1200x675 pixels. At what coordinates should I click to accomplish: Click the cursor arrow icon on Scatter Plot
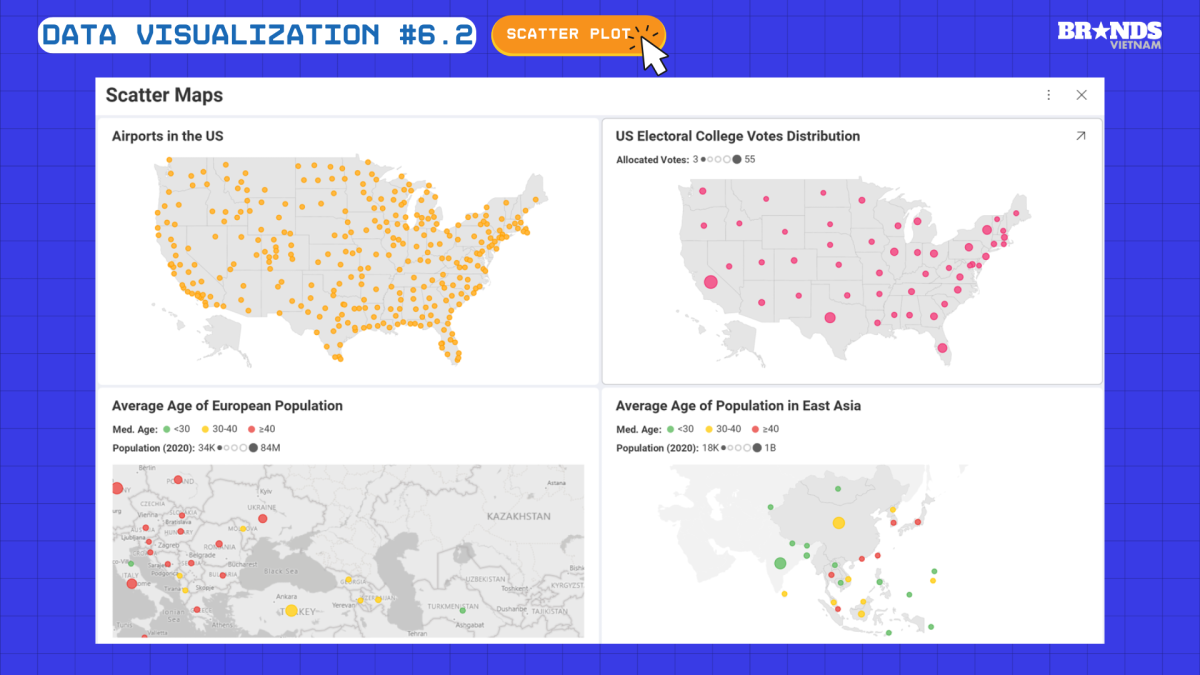pos(652,53)
